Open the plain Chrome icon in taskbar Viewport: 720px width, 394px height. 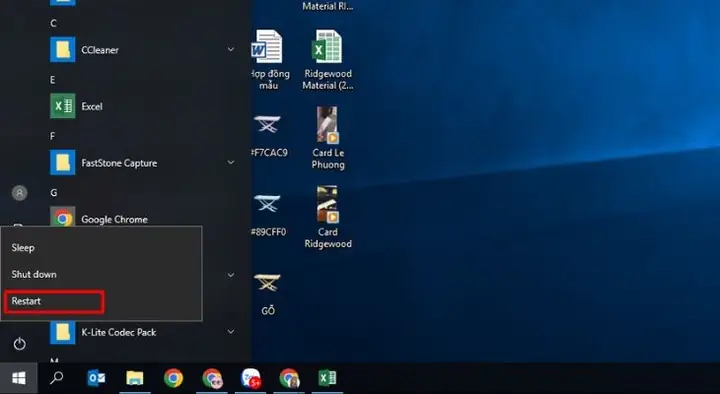coord(173,378)
